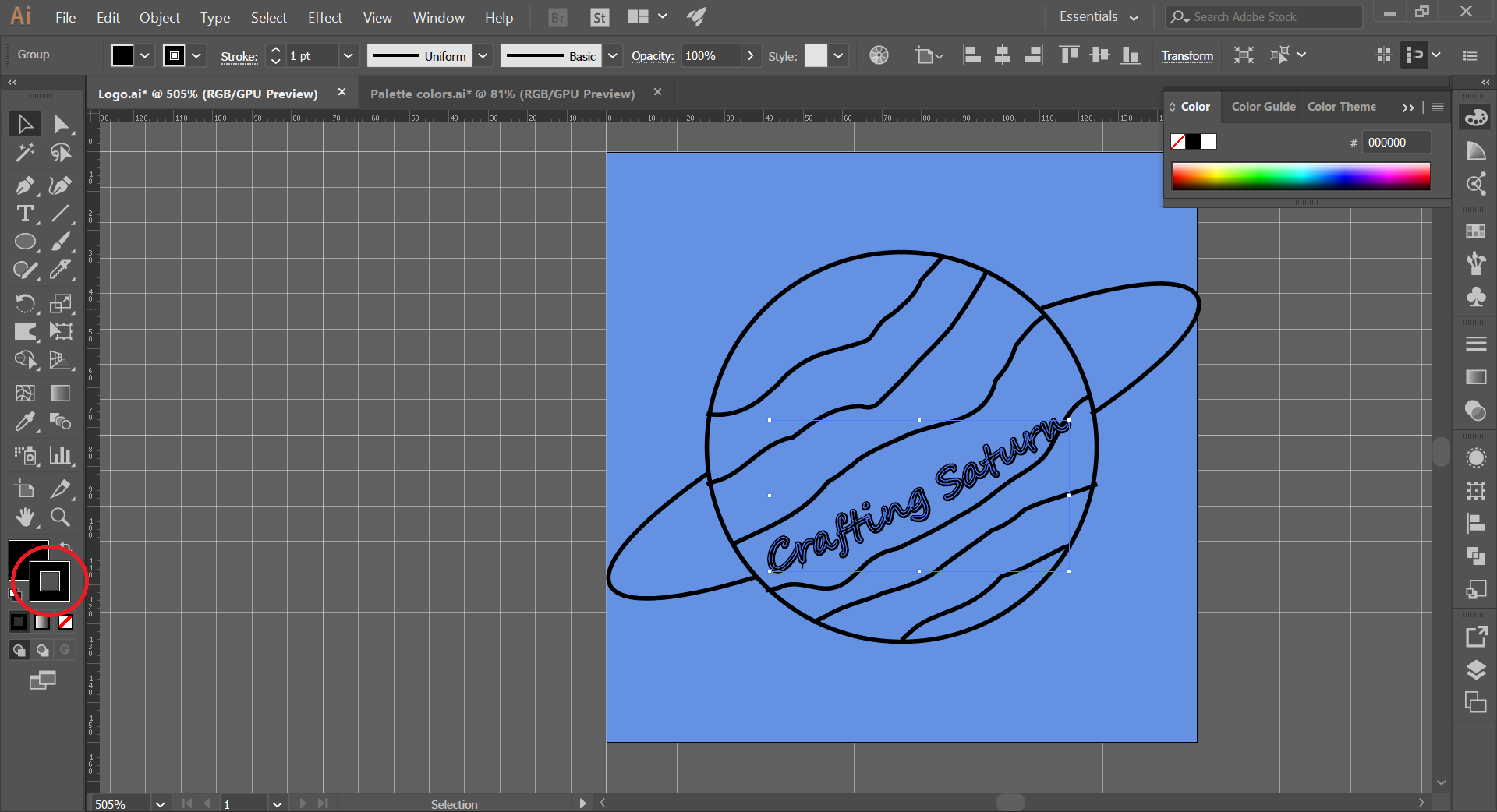Open the Object menu
1497x812 pixels.
pyautogui.click(x=159, y=17)
